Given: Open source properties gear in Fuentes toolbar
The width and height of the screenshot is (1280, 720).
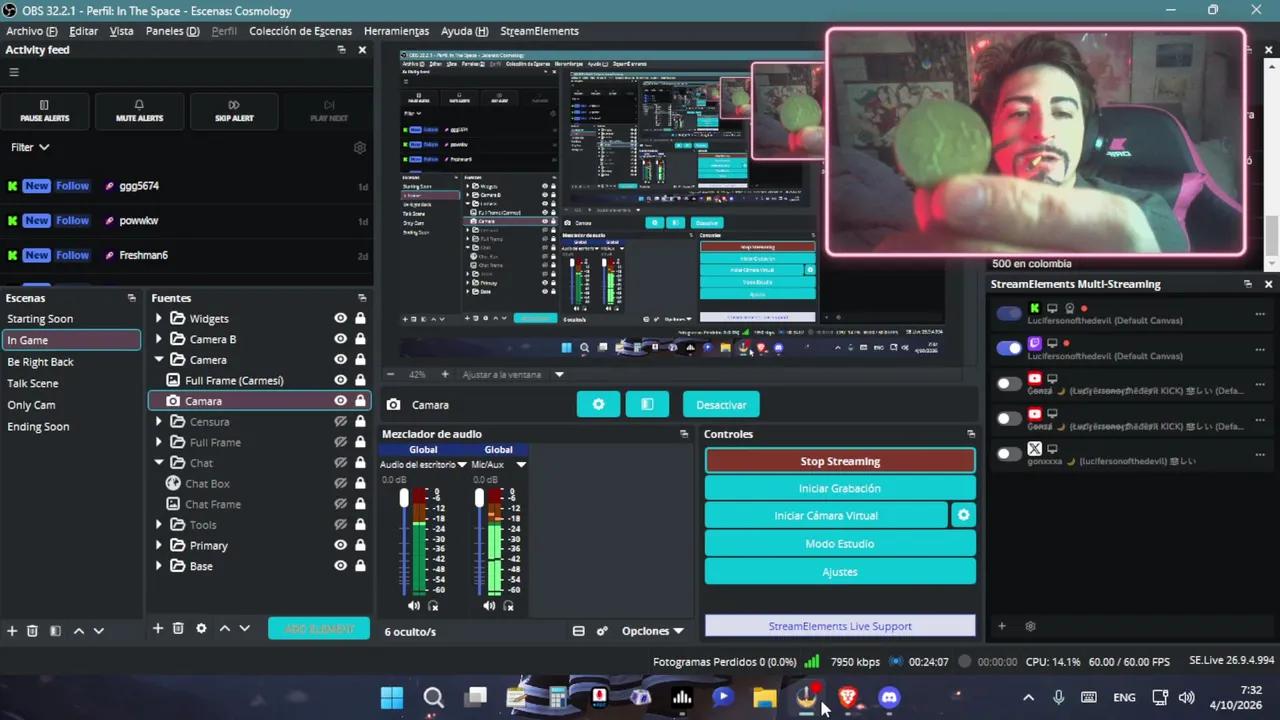Looking at the screenshot, I should tap(201, 628).
